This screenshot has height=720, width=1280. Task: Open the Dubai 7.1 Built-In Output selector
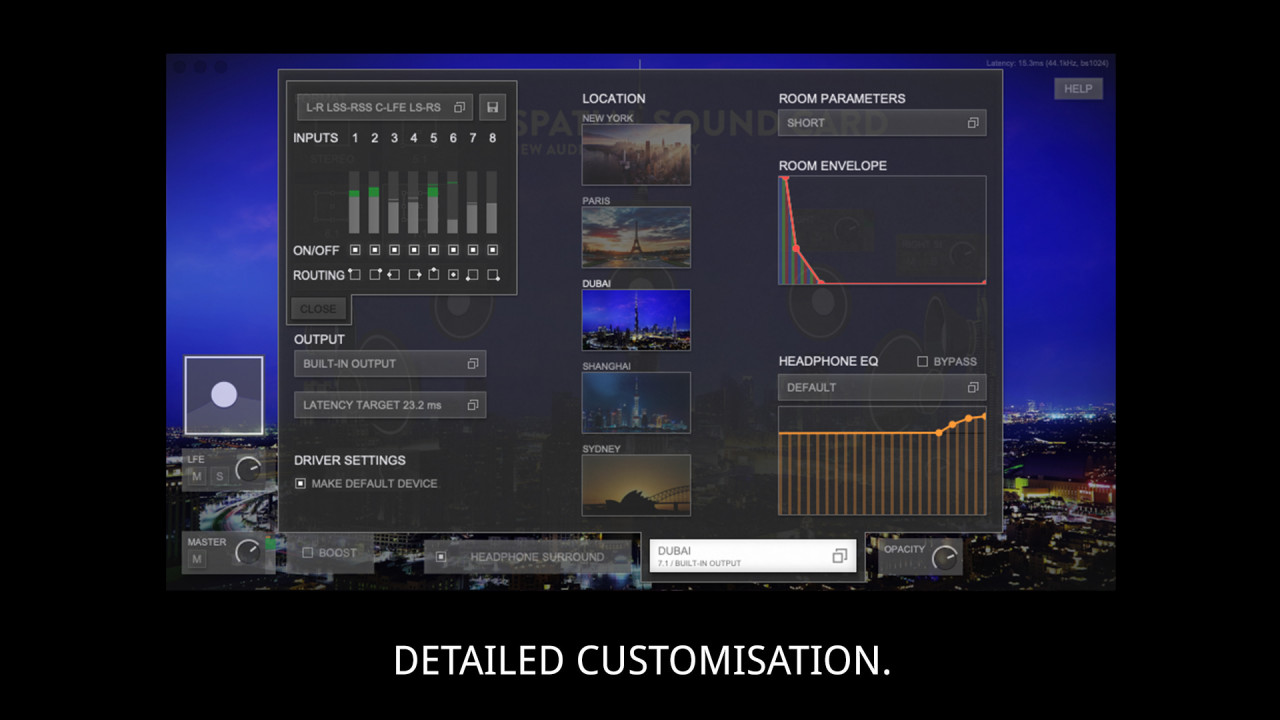[753, 556]
